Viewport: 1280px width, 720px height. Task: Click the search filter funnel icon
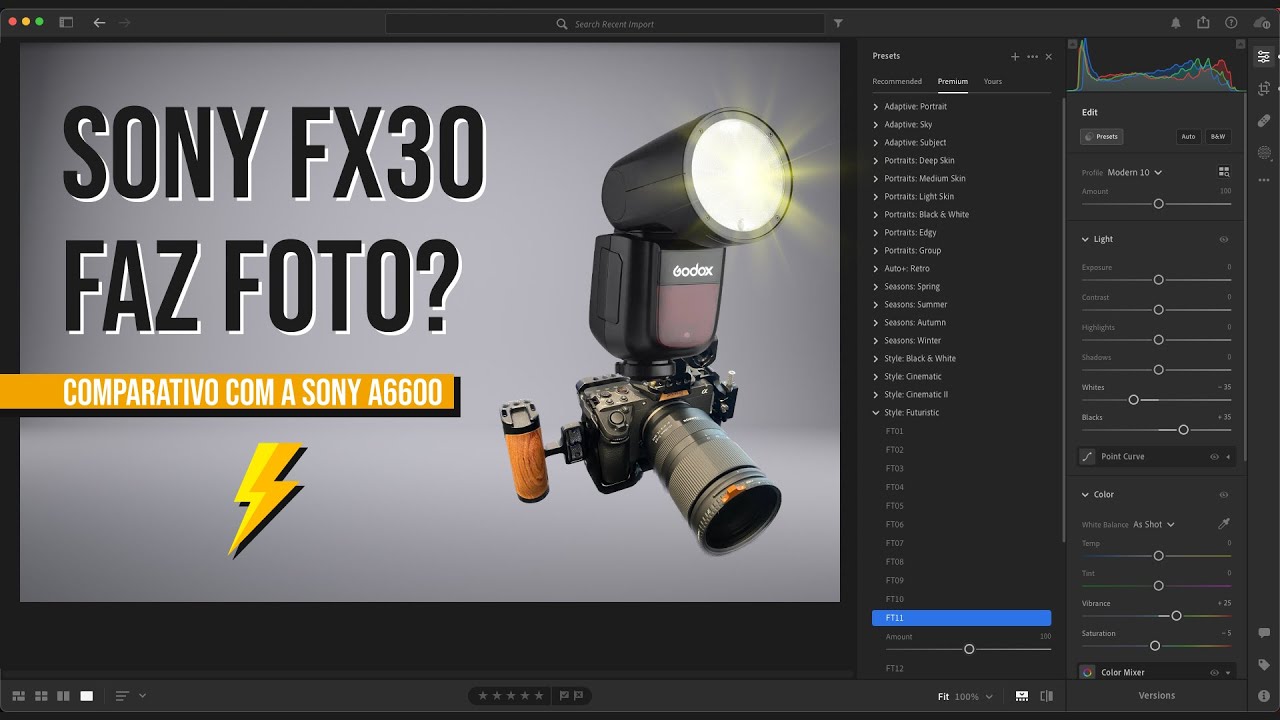click(x=838, y=23)
